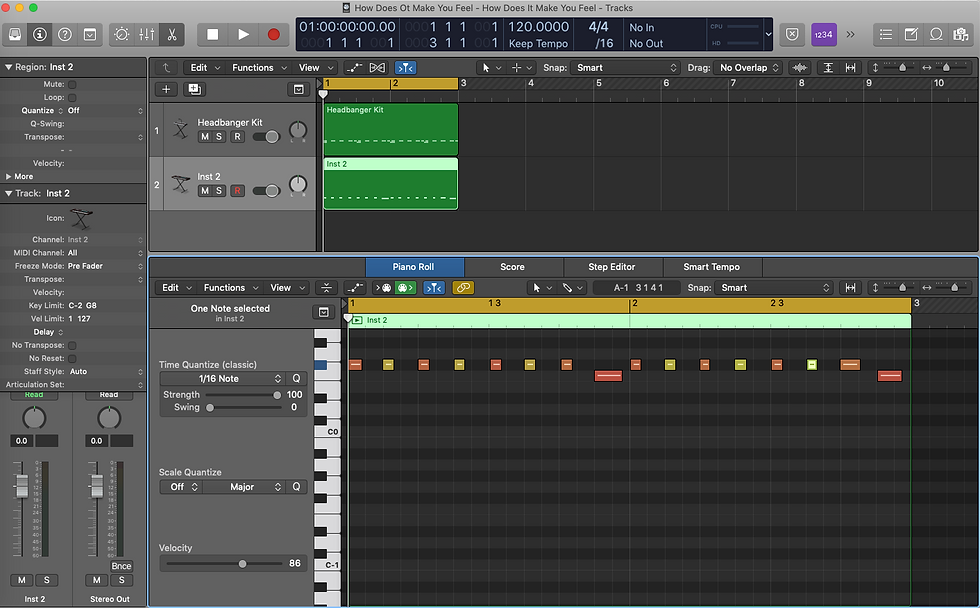
Task: Toggle Catch Playhead in Tracks area
Action: point(406,67)
